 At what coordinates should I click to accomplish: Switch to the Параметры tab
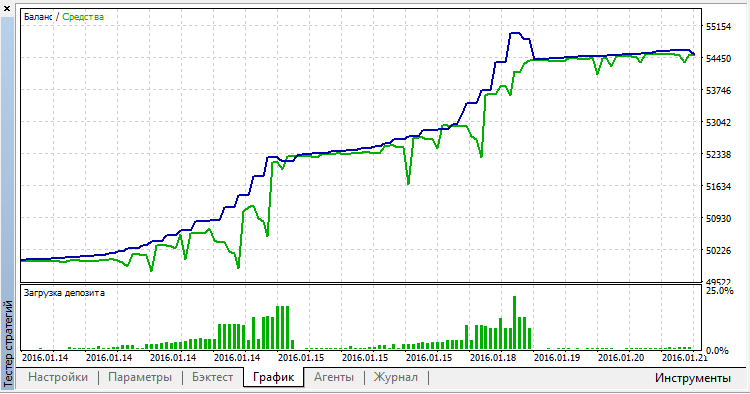tap(140, 377)
